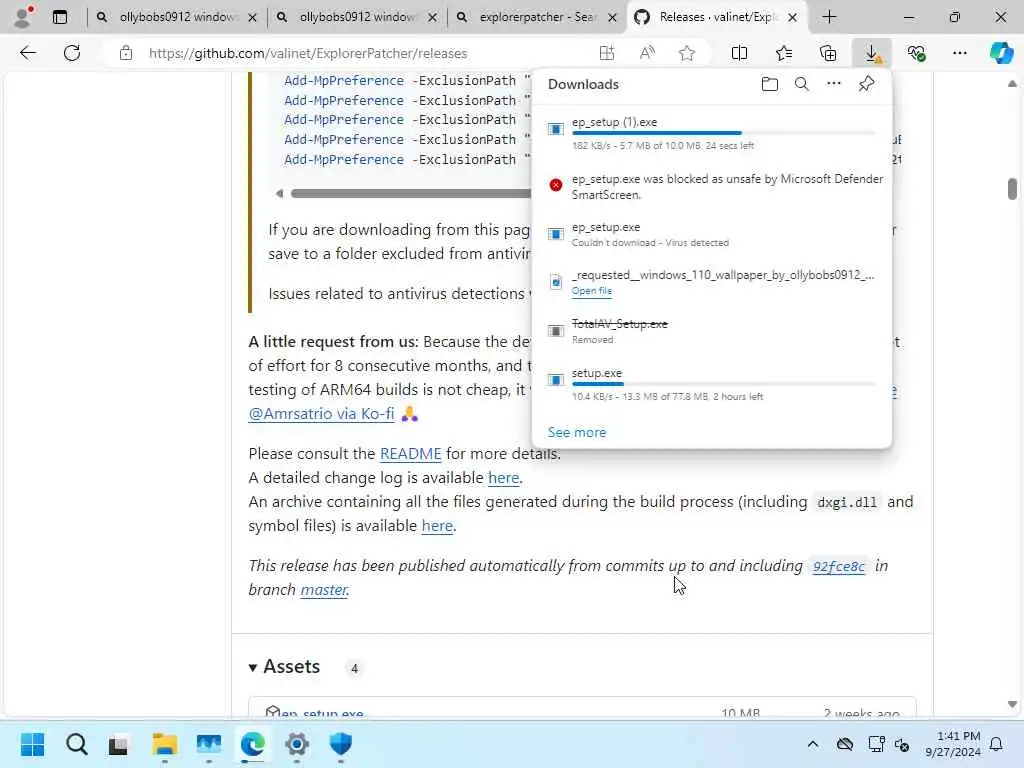Switch to explorerpatcher search tab
Viewport: 1024px width, 768px height.
(x=536, y=17)
